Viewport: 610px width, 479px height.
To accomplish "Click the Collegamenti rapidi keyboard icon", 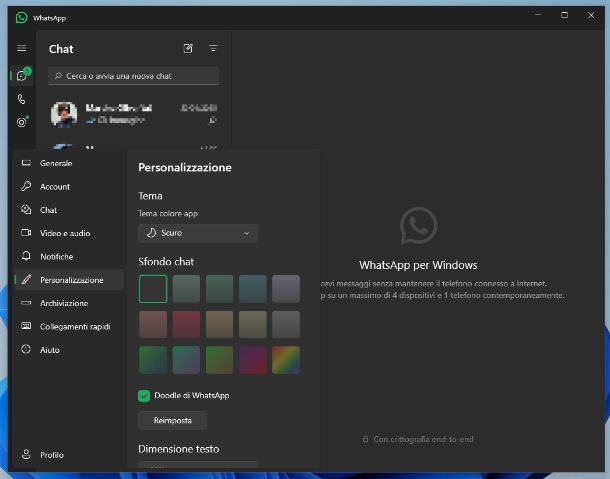I will coord(26,326).
